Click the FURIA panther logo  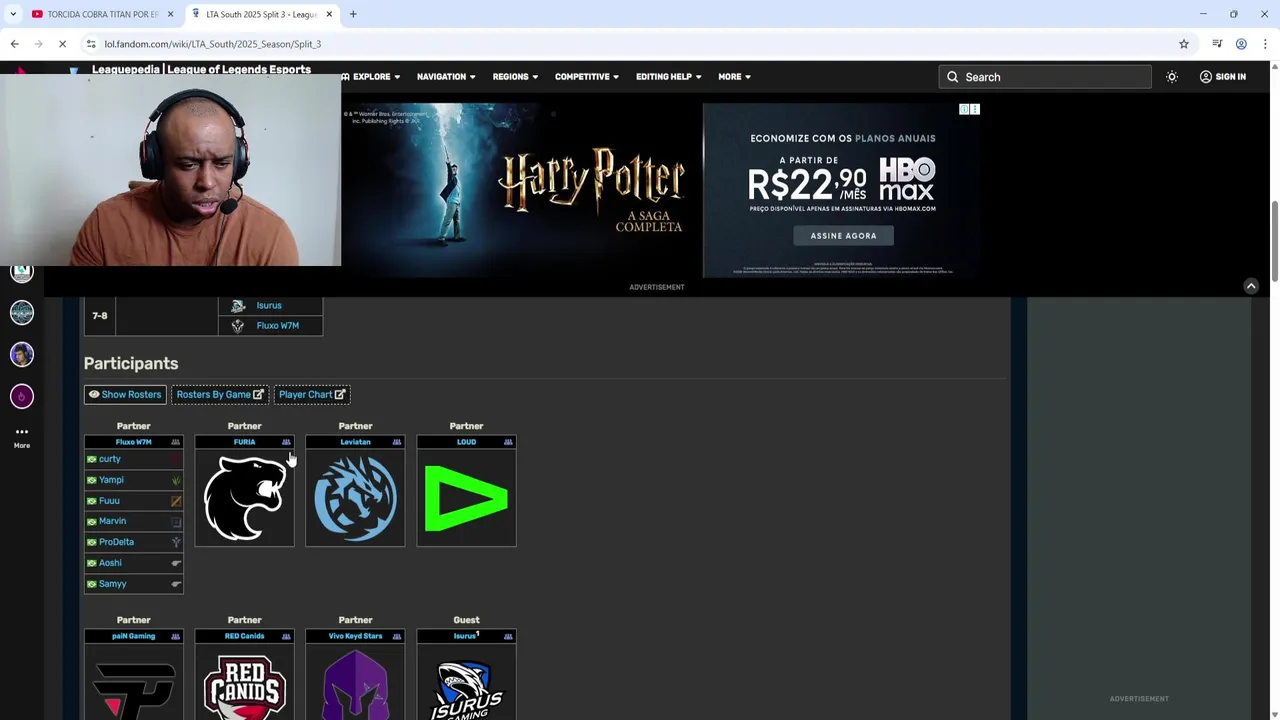(x=244, y=498)
